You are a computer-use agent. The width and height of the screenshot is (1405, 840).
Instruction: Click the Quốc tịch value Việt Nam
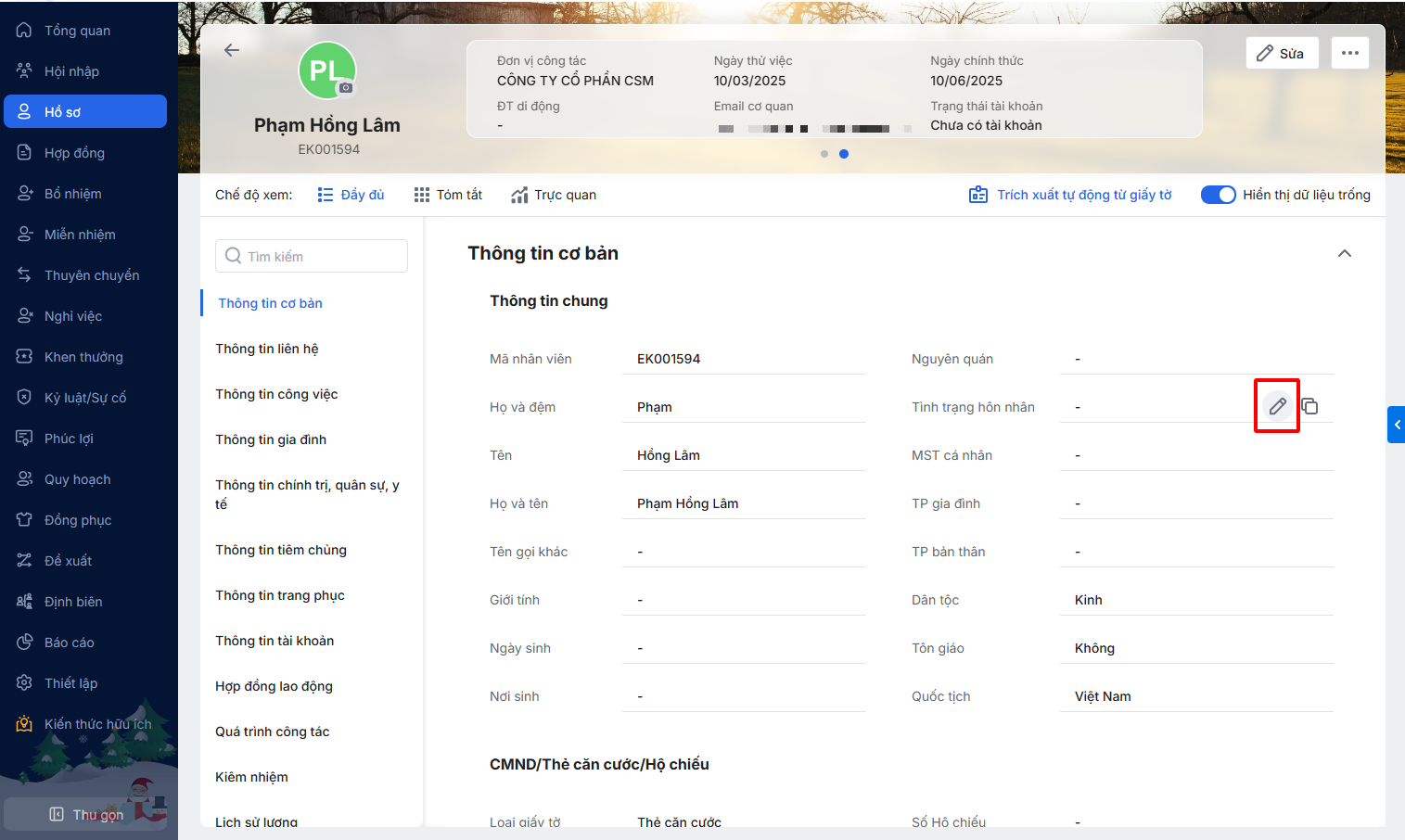(x=1103, y=696)
